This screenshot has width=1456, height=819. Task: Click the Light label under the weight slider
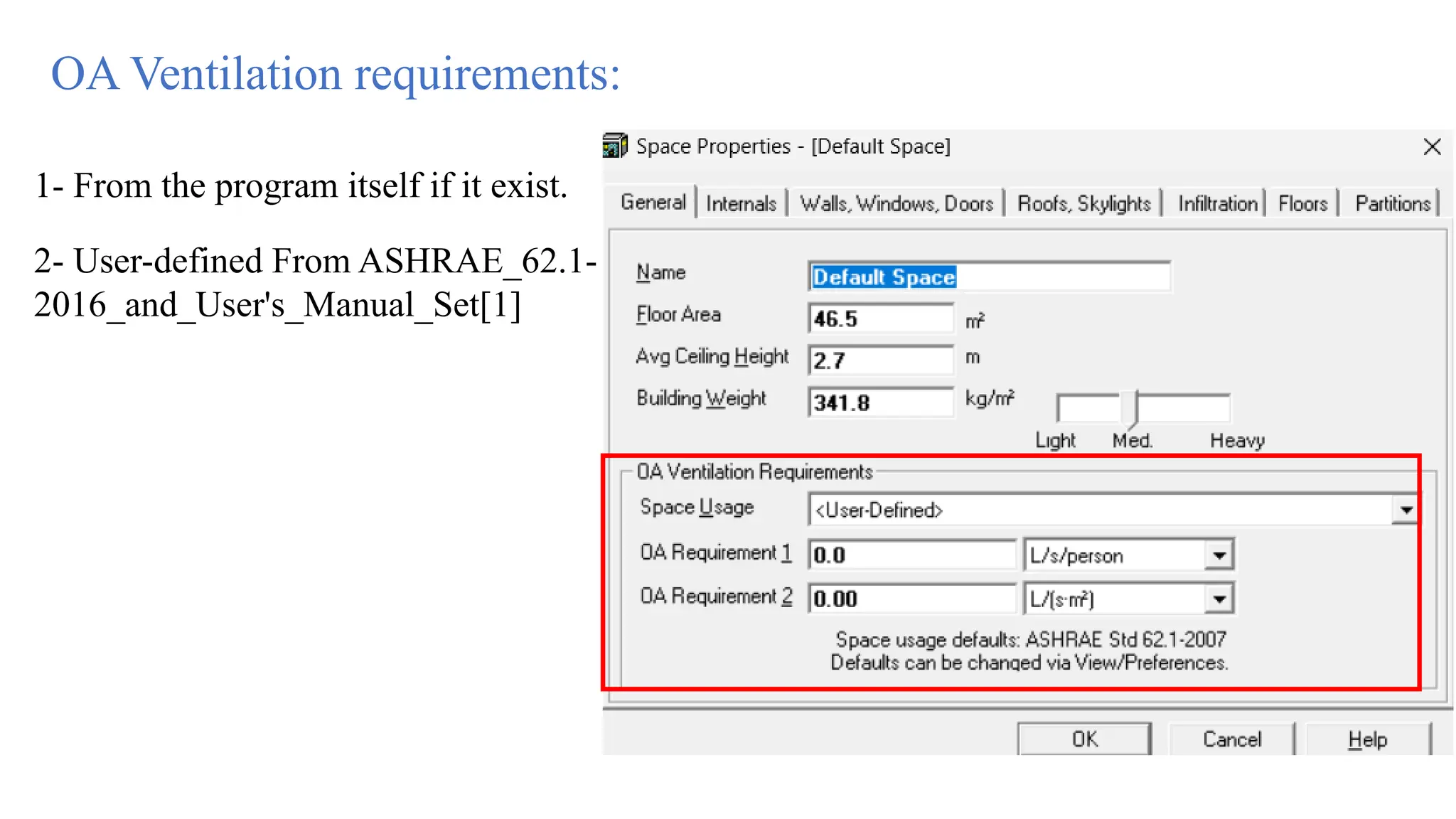1055,441
